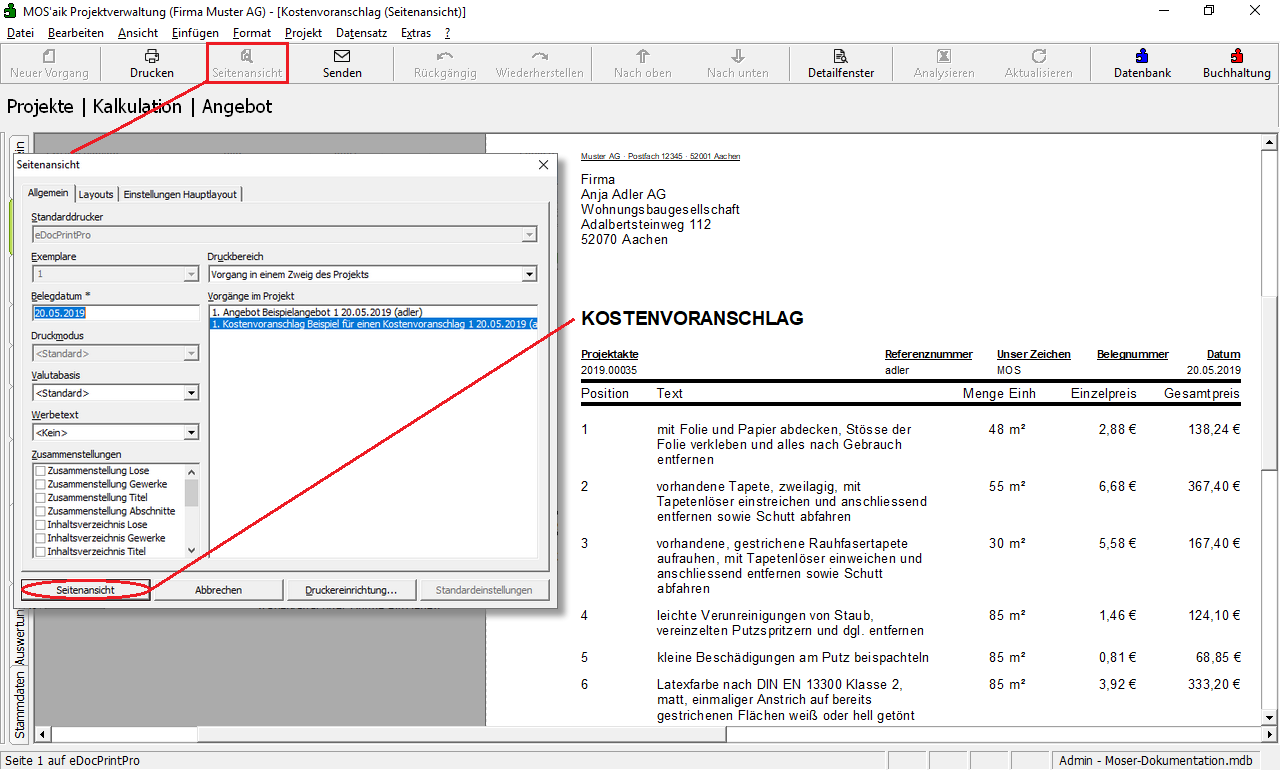Screen dimensions: 1280x770
Task: Click the Drucken printer icon in toolbar
Action: click(152, 57)
